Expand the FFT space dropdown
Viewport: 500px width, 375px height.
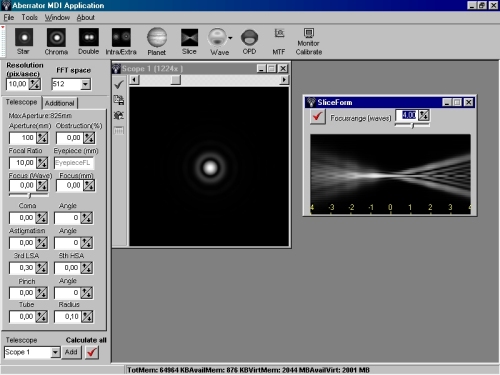[86, 84]
